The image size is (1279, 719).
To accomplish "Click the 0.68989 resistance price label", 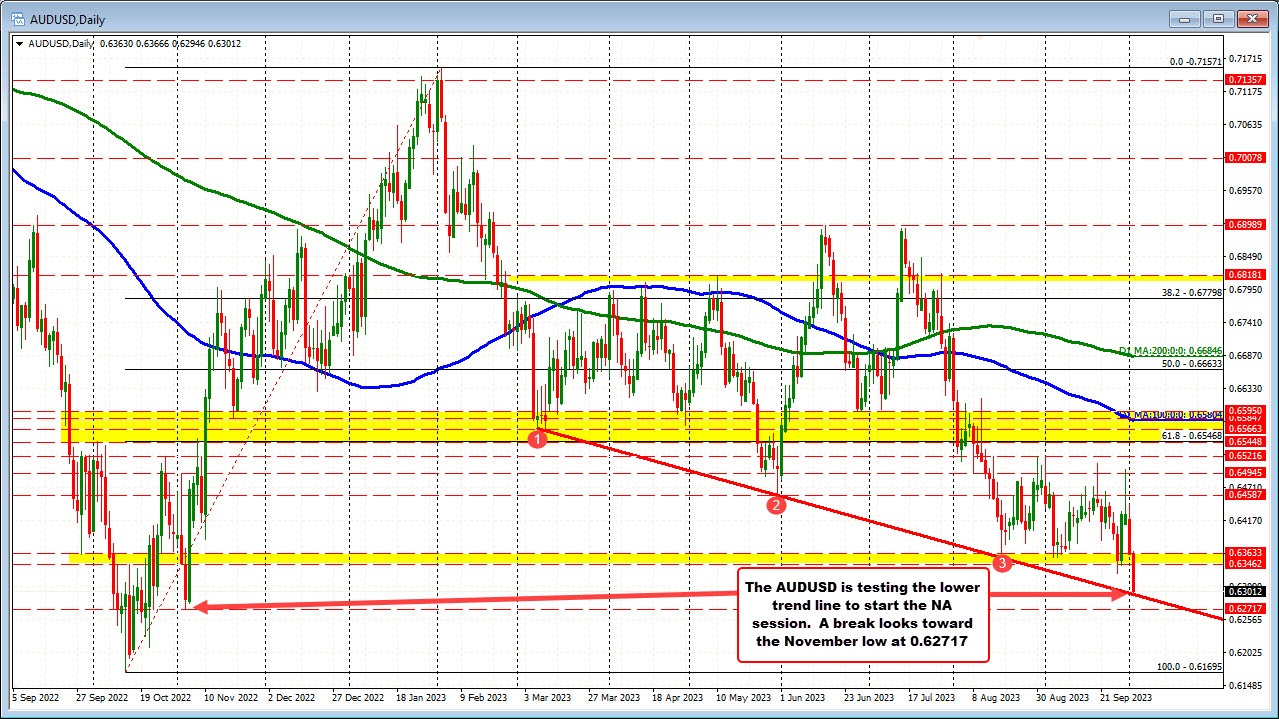I will 1243,224.
